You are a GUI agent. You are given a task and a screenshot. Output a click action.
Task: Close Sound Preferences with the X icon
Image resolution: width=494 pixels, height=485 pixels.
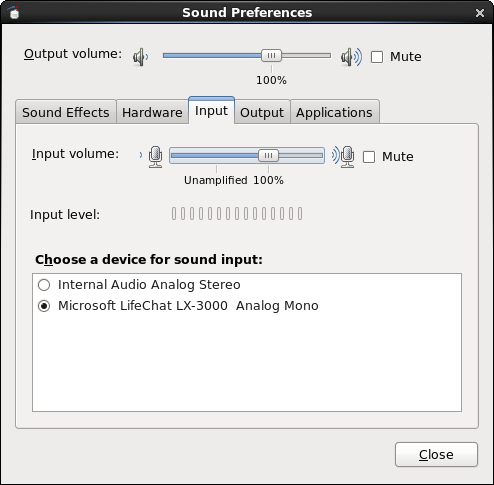480,13
